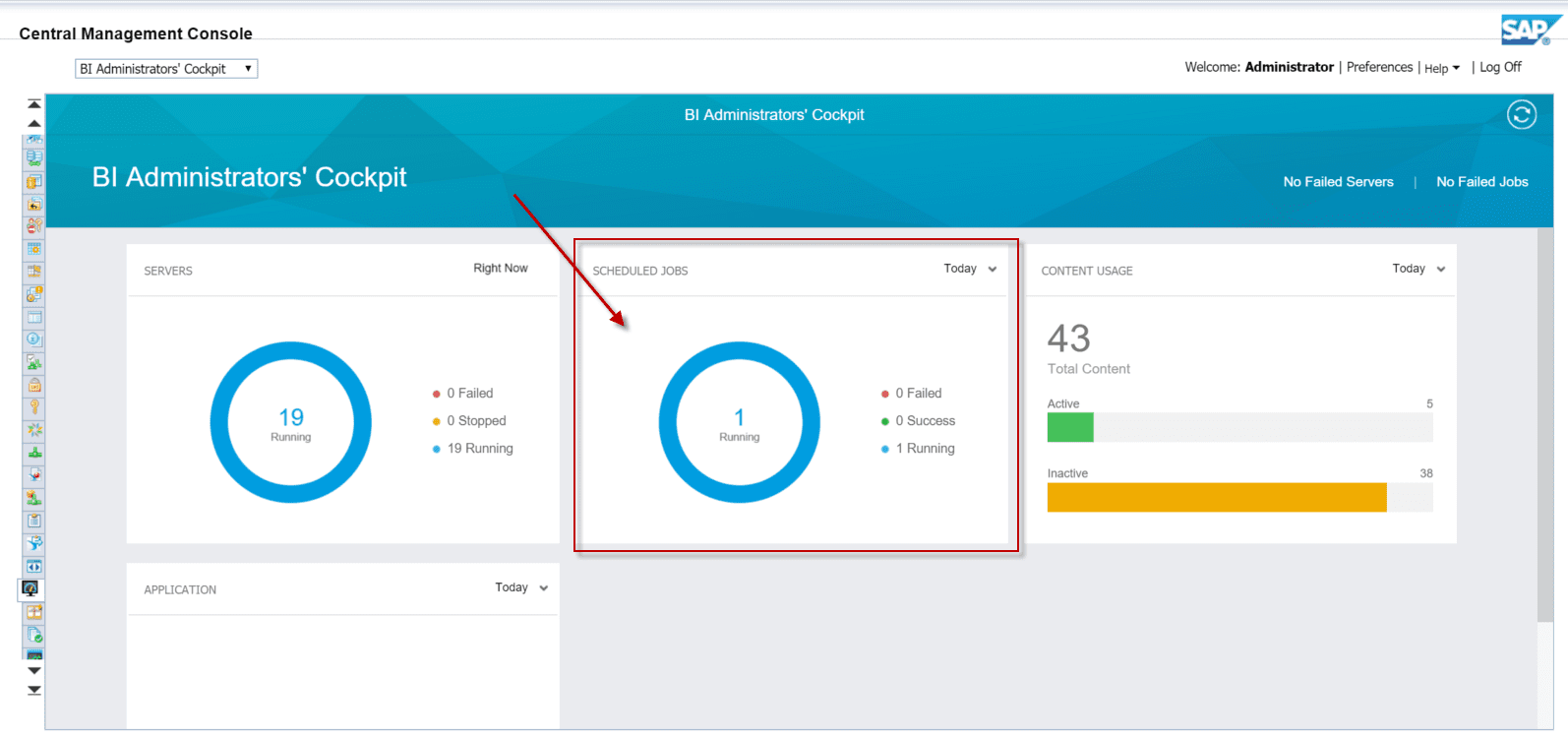Viewport: 1568px width, 738px height.
Task: Click the 1 Running scheduled jobs donut chart
Action: [x=740, y=422]
